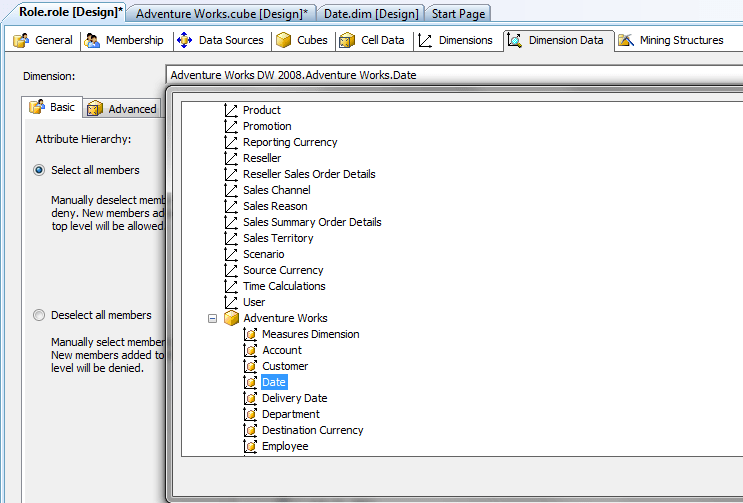Viewport: 743px width, 503px height.
Task: Switch to the Role.role [Design] document tab
Action: [x=71, y=12]
